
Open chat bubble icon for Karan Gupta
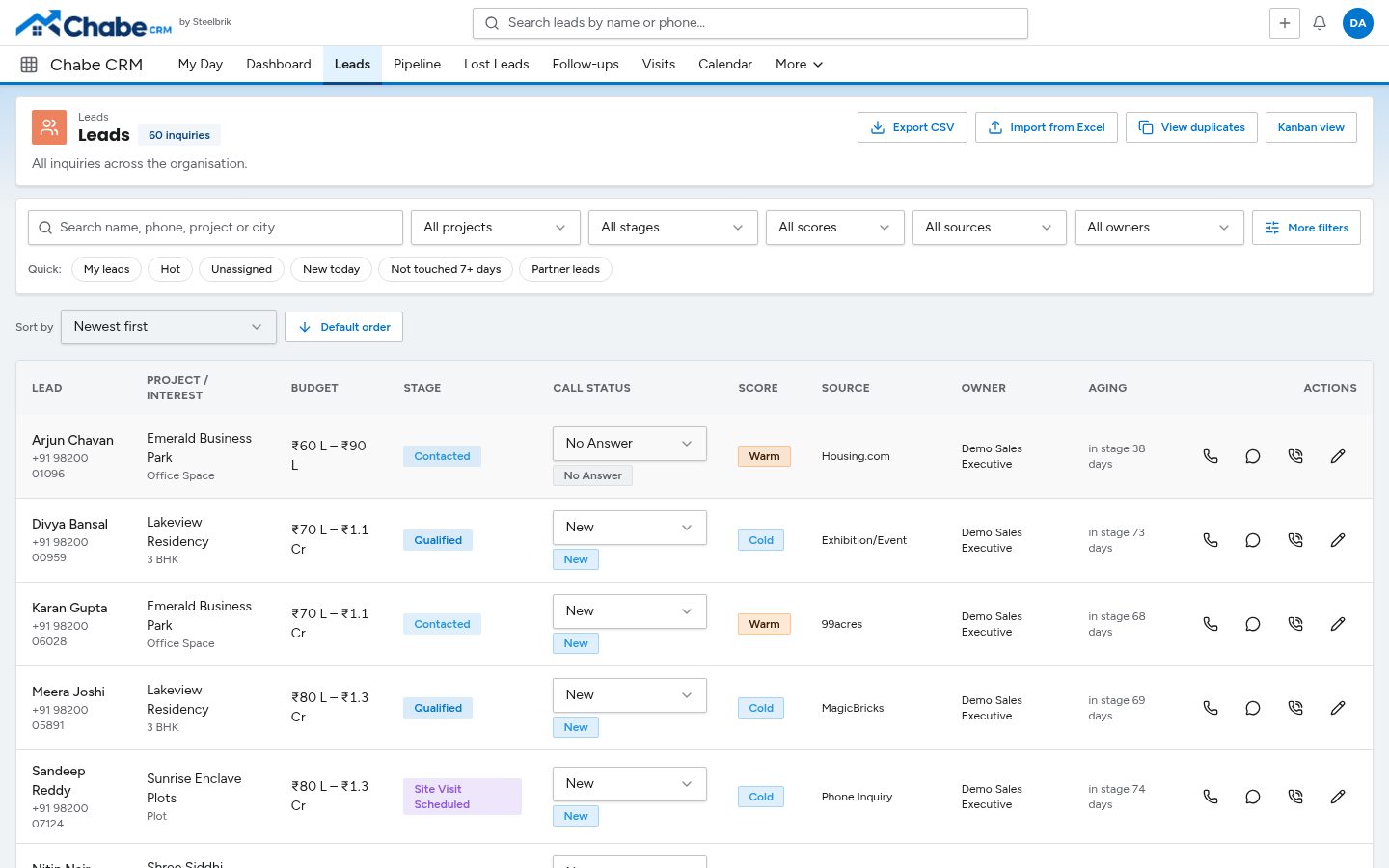tap(1253, 624)
